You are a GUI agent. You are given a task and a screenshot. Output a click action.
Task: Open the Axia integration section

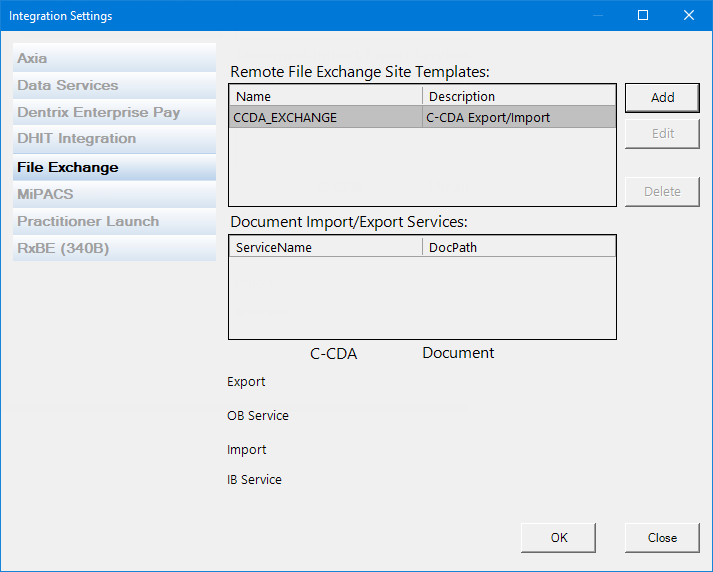114,58
